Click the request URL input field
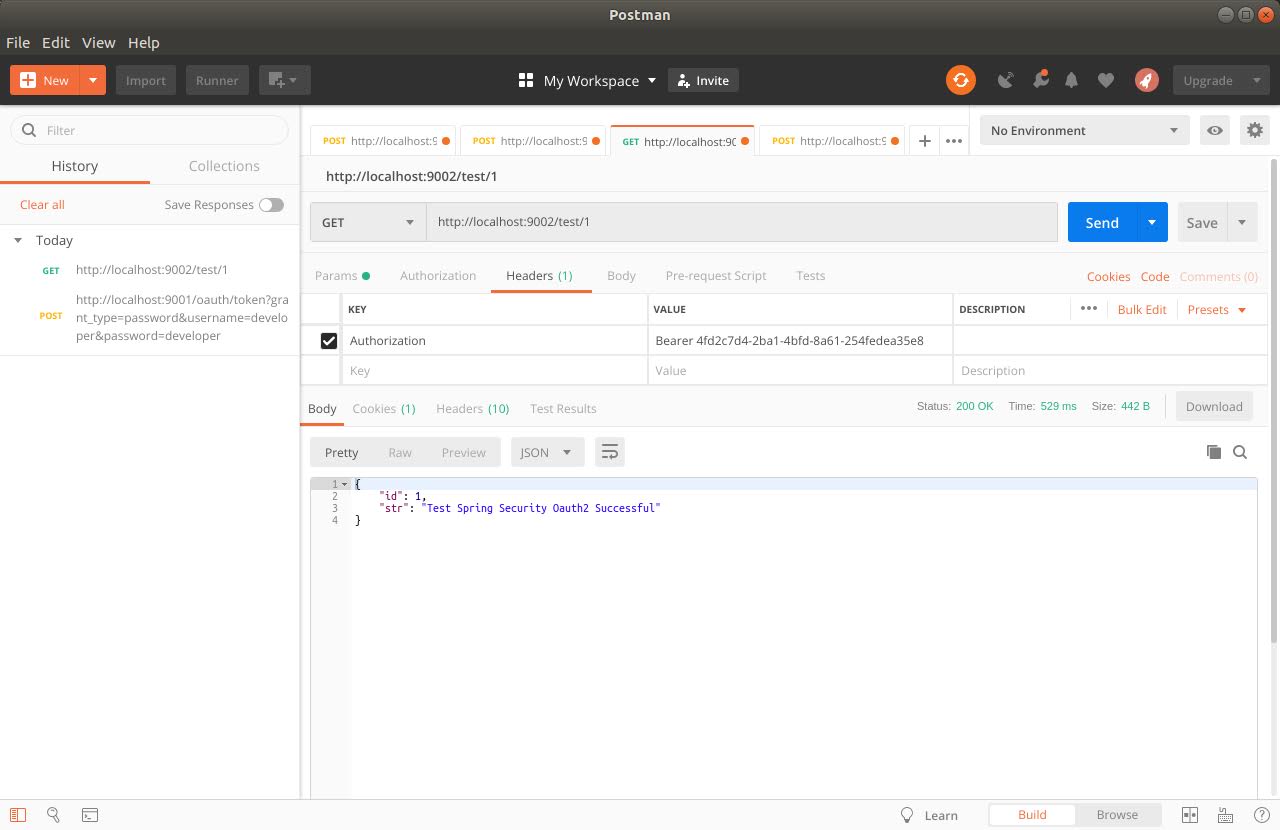This screenshot has height=830, width=1280. tap(742, 222)
